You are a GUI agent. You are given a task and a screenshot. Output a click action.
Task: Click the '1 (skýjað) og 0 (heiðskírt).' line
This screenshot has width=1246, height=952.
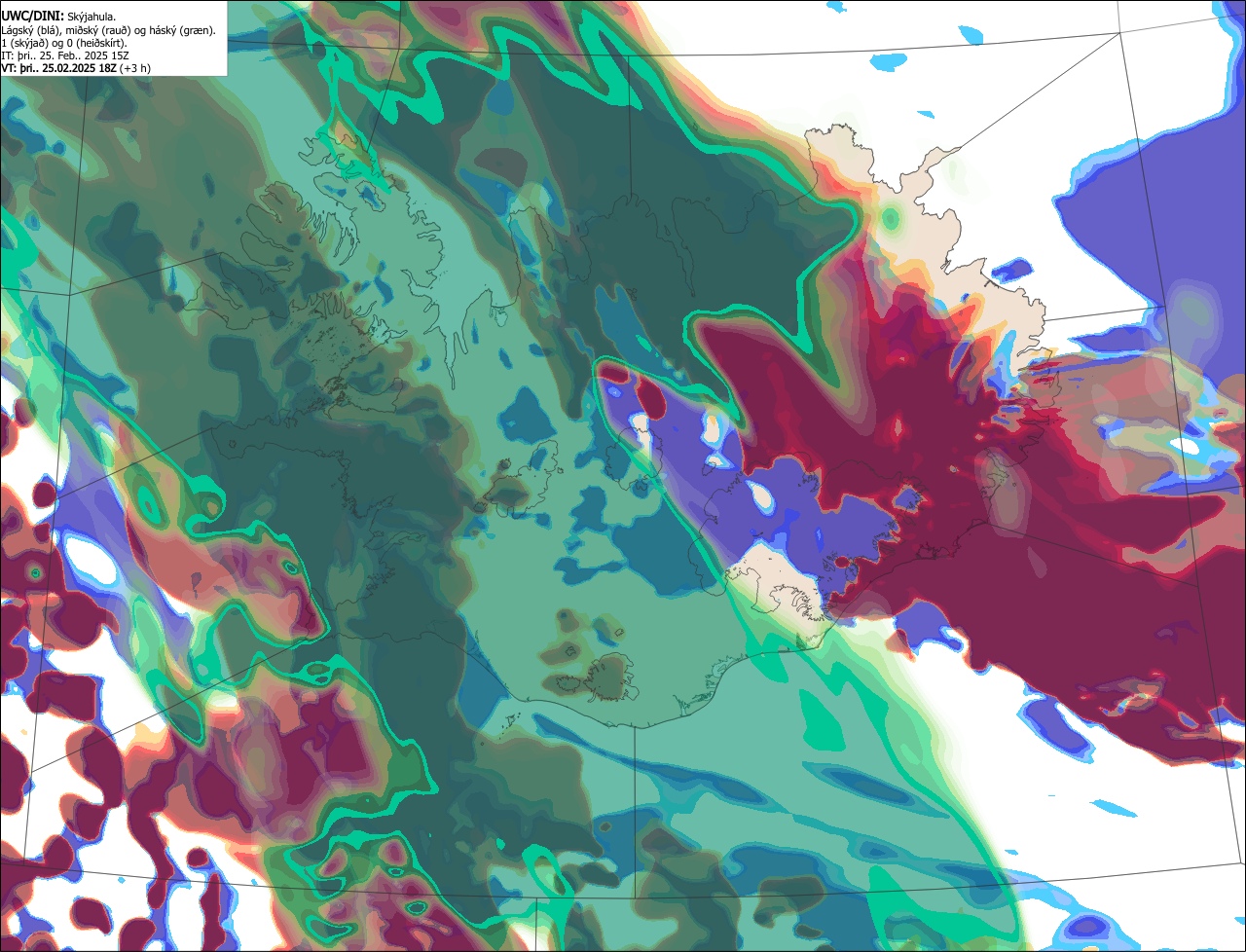click(64, 43)
